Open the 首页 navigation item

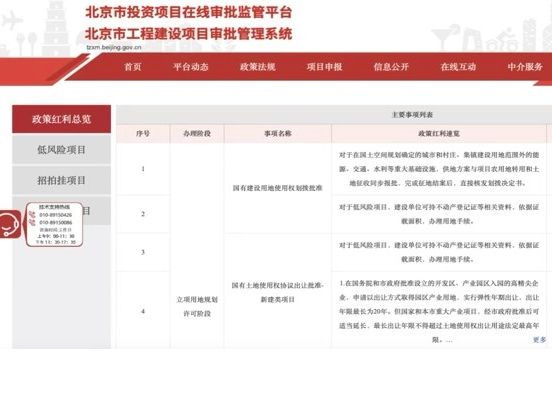133,67
